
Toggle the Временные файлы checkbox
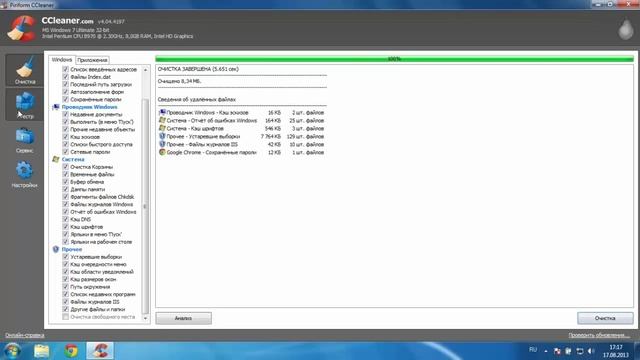(65, 174)
